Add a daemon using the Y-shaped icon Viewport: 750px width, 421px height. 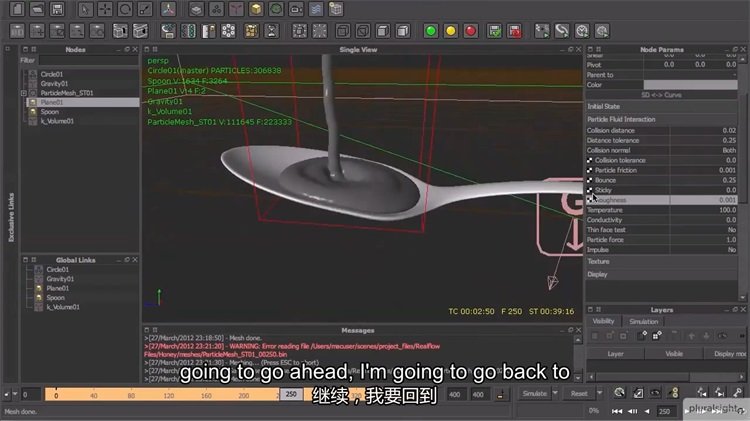pyautogui.click(x=236, y=9)
